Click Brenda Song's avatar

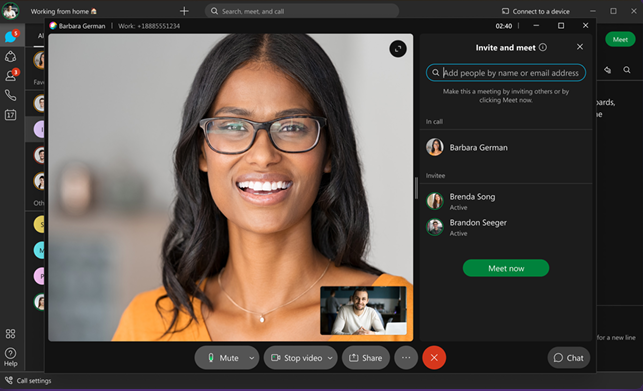(x=435, y=201)
